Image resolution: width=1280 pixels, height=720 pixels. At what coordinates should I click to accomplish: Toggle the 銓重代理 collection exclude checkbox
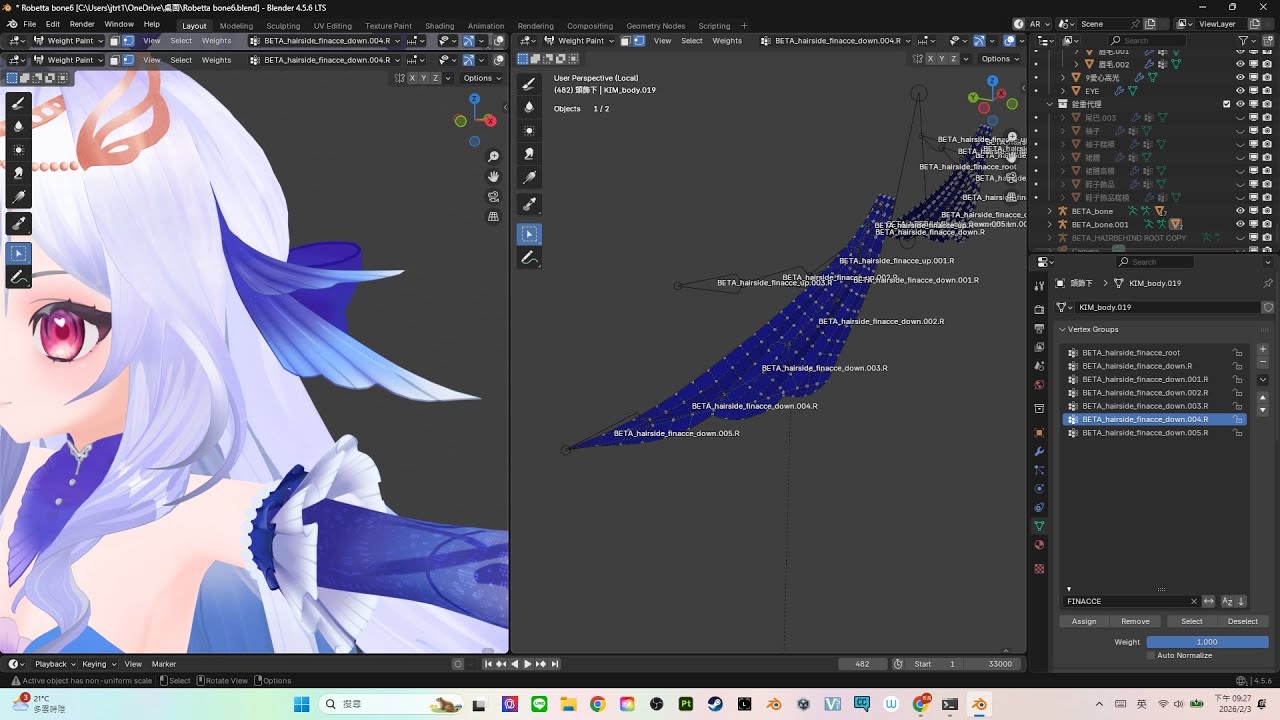click(1227, 104)
